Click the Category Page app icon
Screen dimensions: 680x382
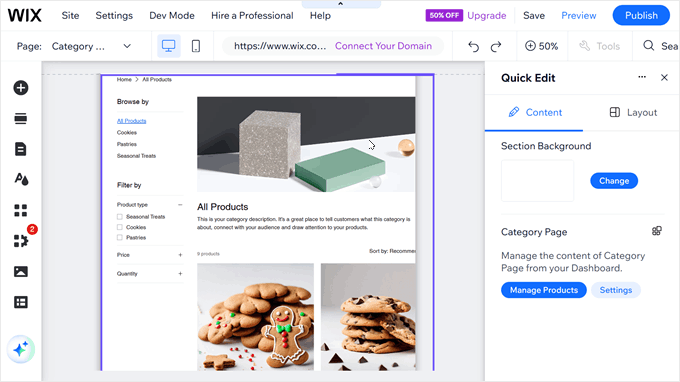pyautogui.click(x=657, y=231)
